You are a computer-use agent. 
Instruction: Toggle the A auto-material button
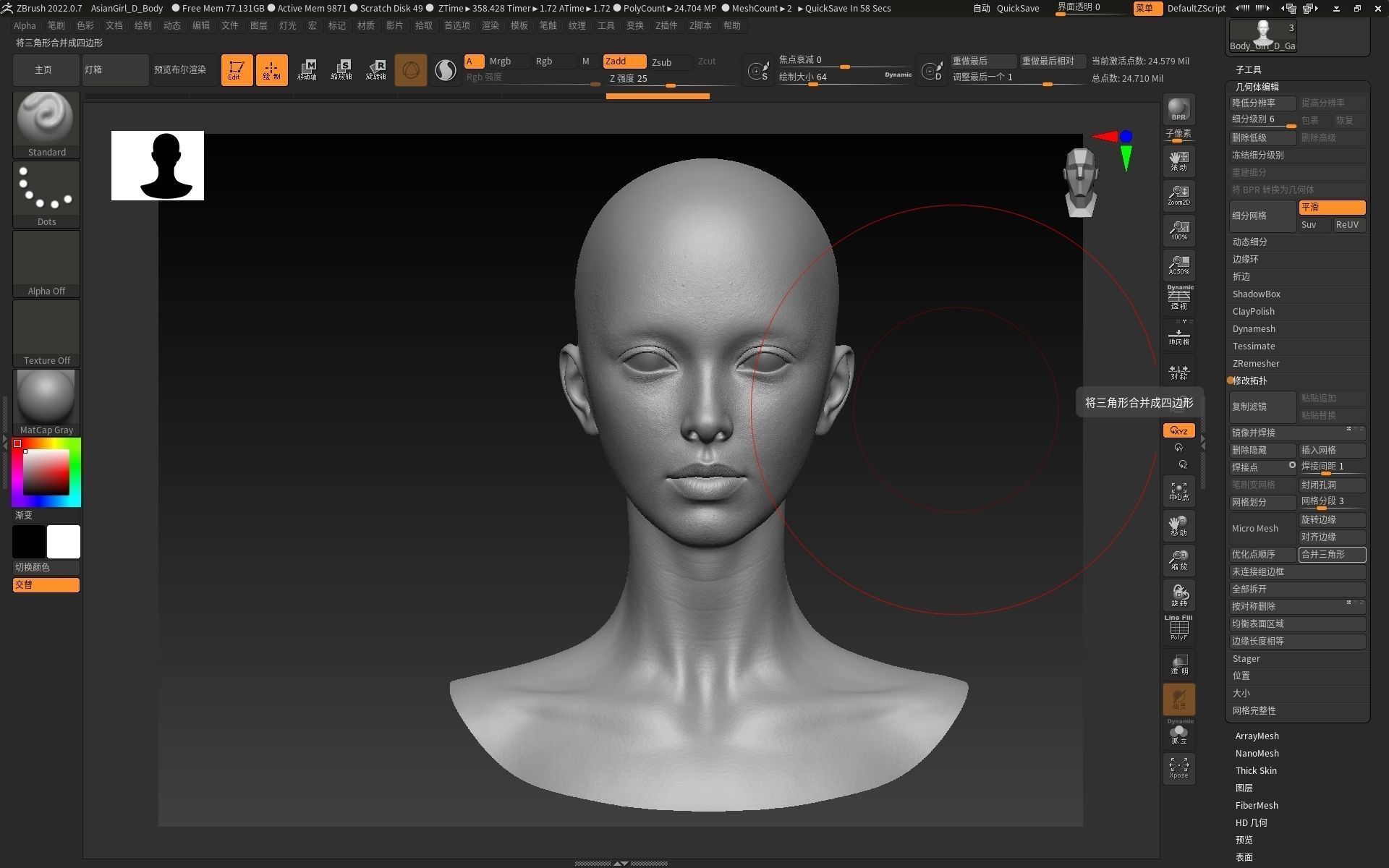pyautogui.click(x=474, y=61)
